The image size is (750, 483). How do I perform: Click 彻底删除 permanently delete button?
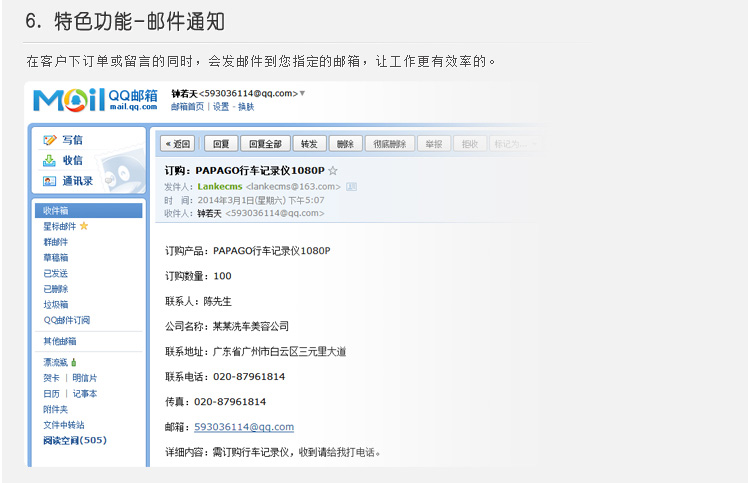tap(389, 144)
